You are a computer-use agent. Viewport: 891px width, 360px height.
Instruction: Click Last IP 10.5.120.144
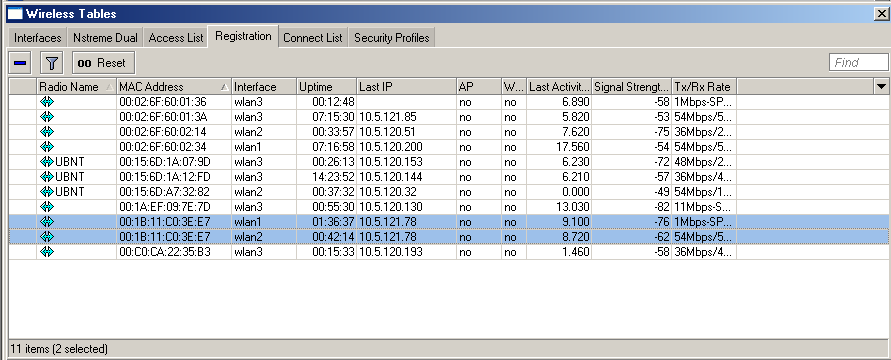coord(391,177)
